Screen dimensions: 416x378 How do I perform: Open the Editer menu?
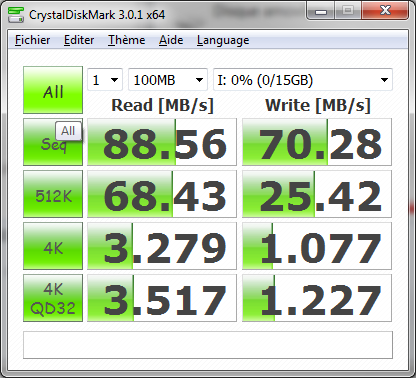[x=79, y=40]
